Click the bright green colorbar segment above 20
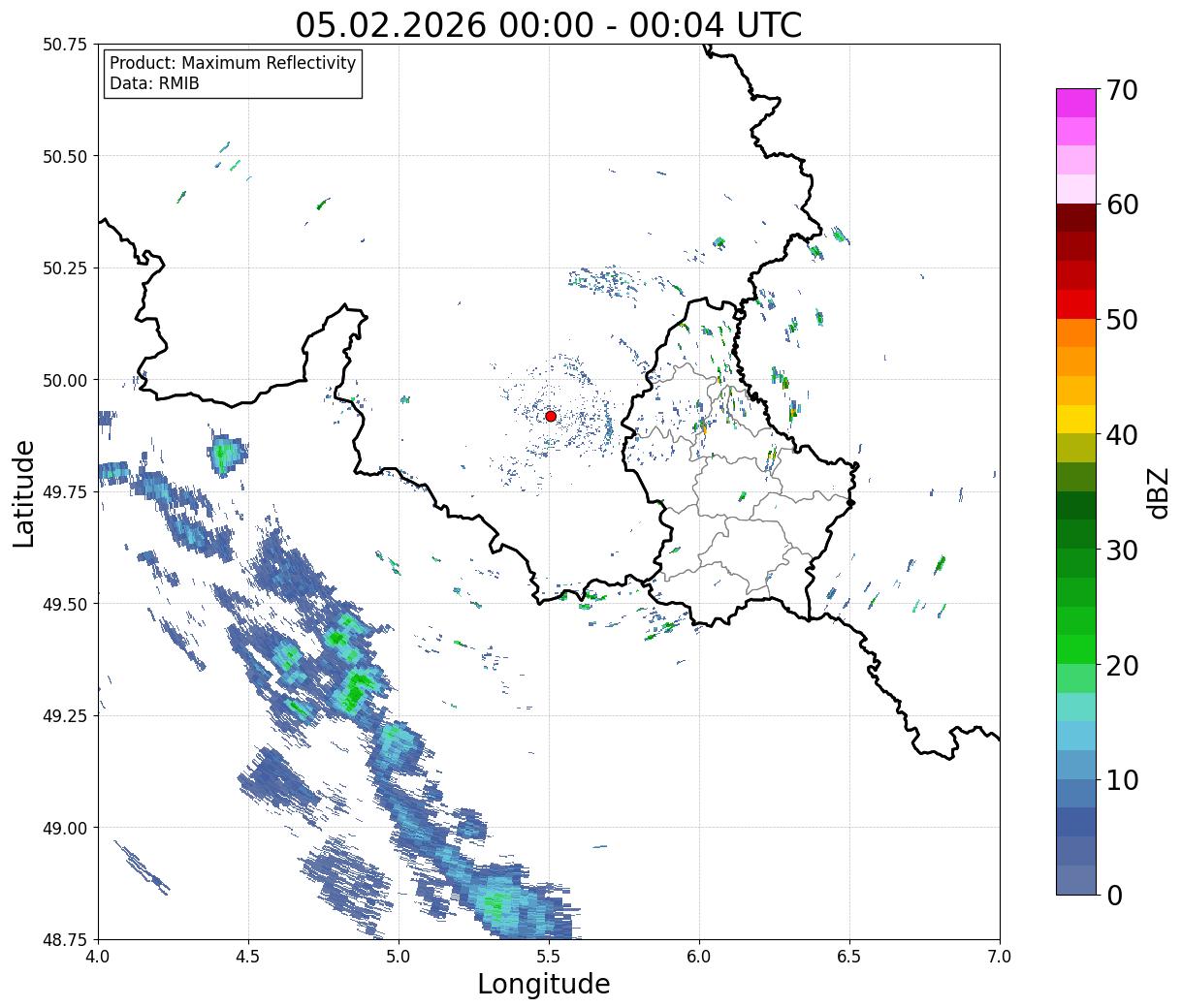 pos(1076,649)
